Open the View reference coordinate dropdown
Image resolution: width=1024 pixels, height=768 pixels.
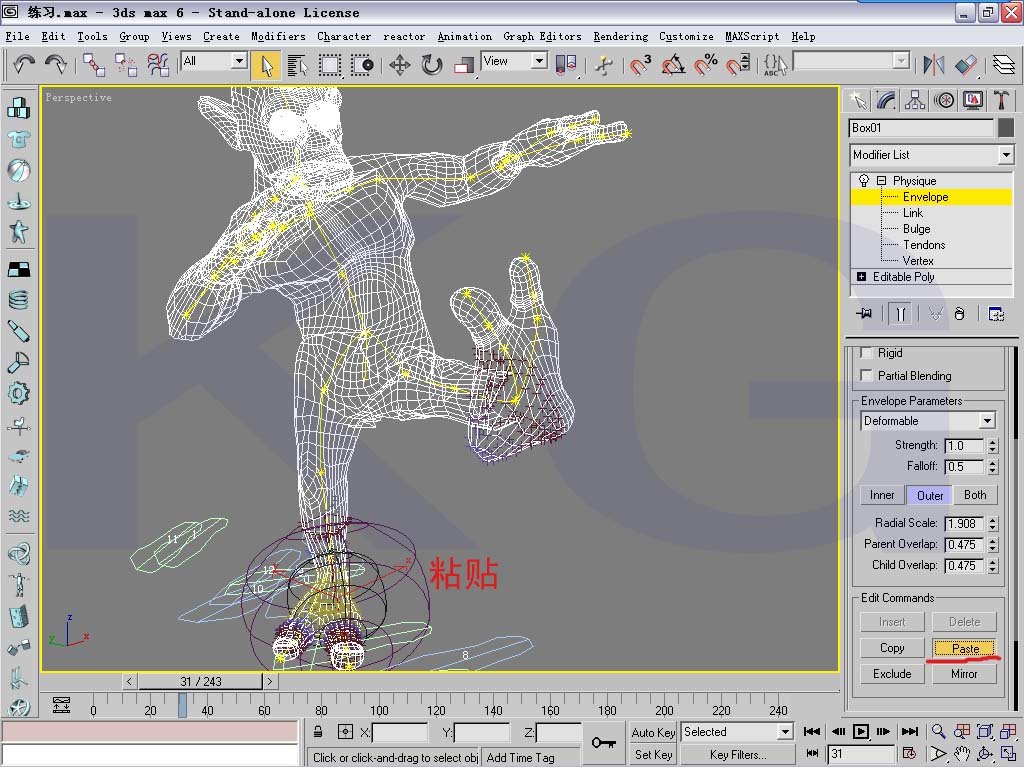point(515,61)
